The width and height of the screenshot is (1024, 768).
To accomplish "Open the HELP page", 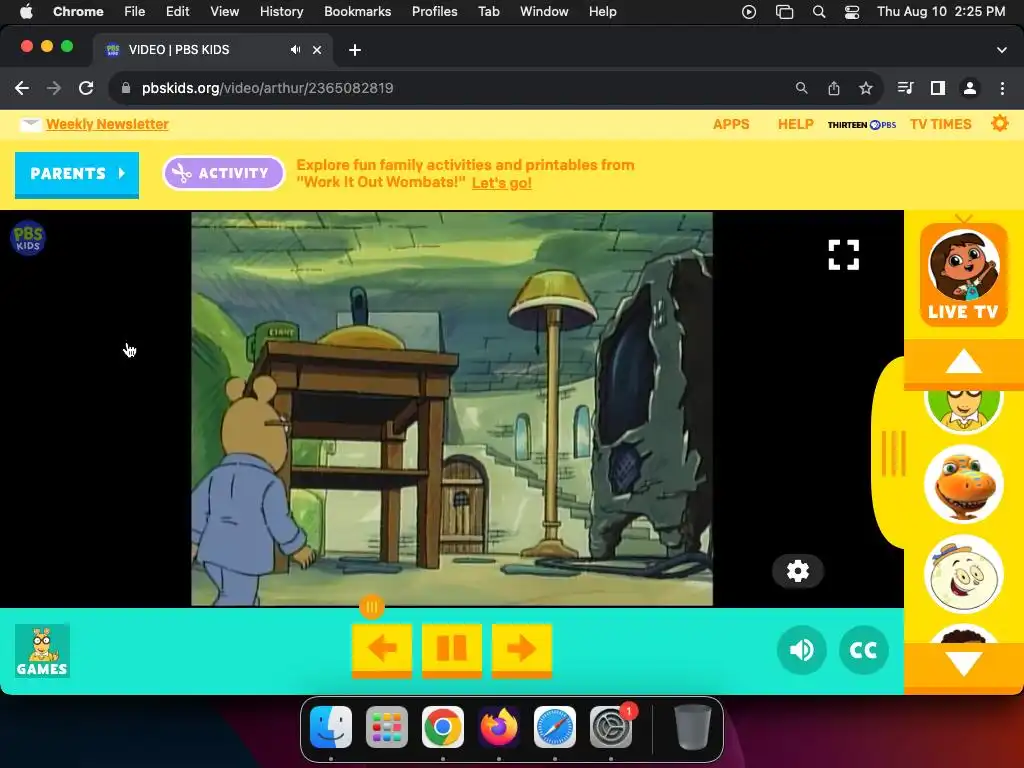I will click(795, 124).
